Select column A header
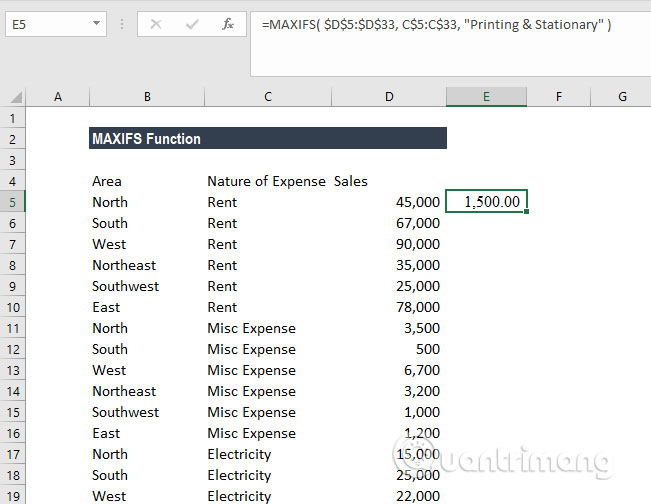The width and height of the screenshot is (651, 504). click(x=58, y=97)
